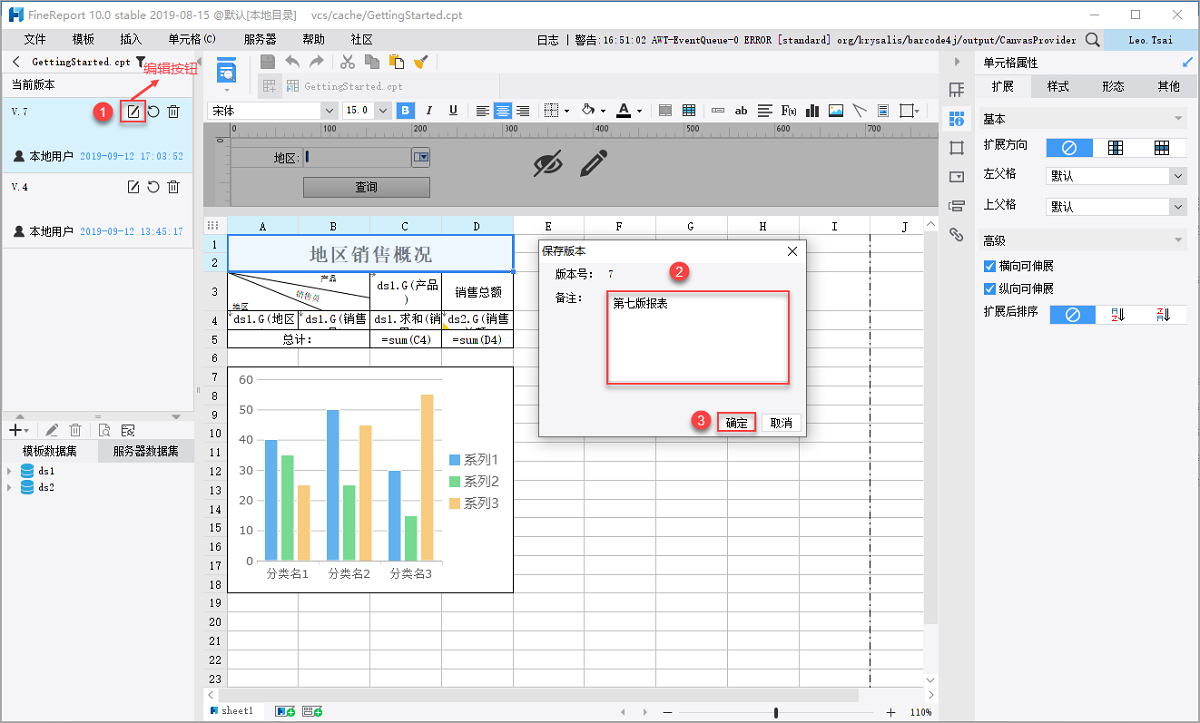Click the undo arrow in toolbar
Viewport: 1200px width, 723px height.
point(292,62)
